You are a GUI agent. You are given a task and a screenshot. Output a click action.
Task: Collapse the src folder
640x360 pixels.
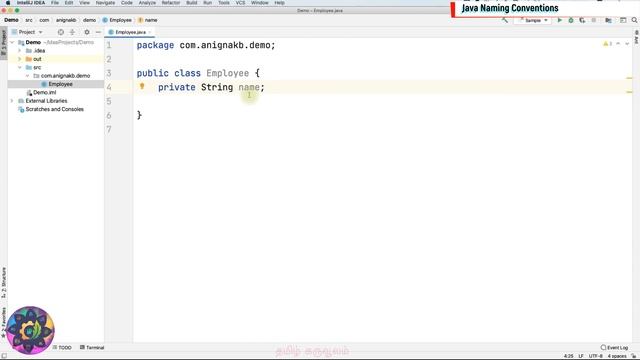19,67
